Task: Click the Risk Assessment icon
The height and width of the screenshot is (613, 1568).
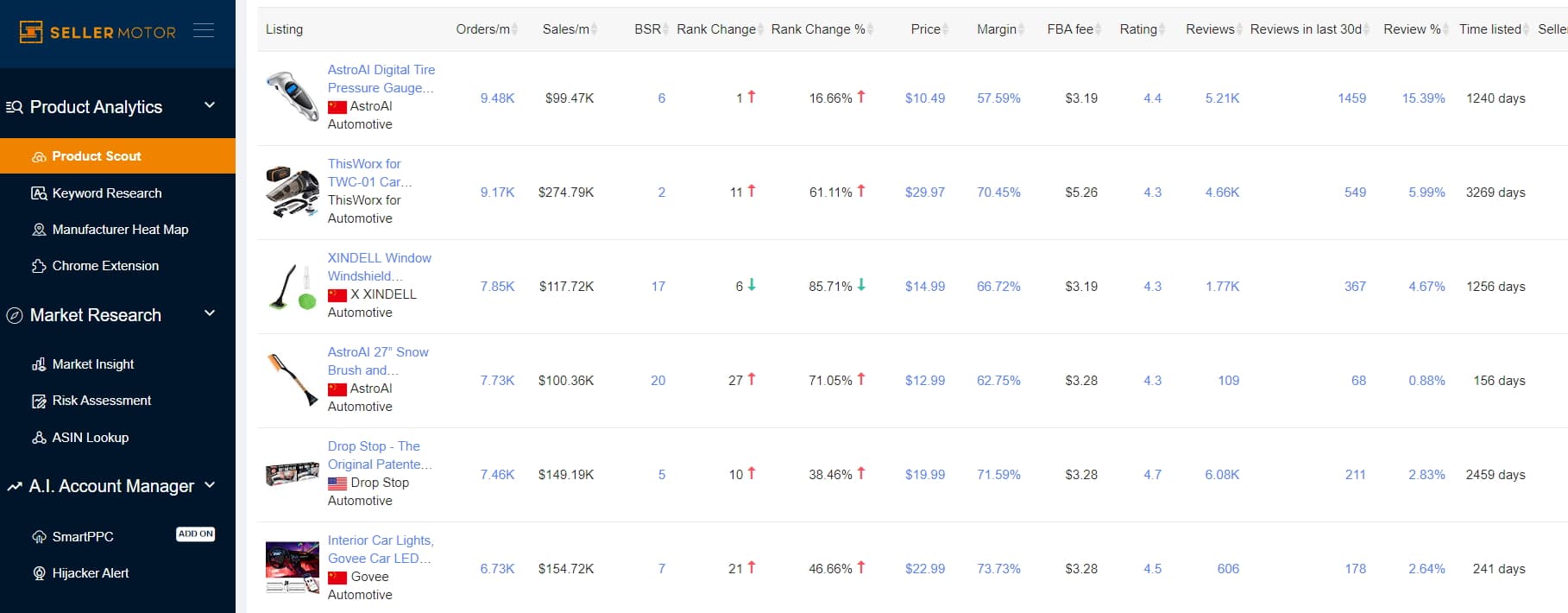Action: [39, 401]
